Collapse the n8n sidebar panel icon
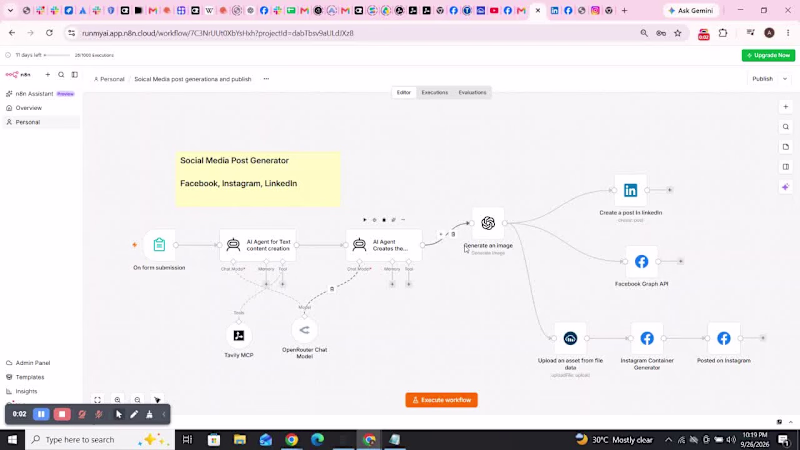 (74, 74)
